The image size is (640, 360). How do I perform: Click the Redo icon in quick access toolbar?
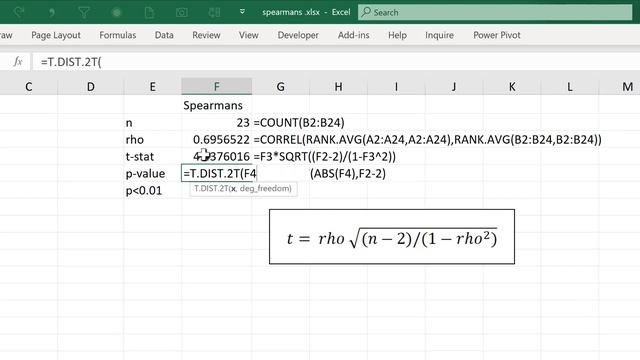click(19, 13)
